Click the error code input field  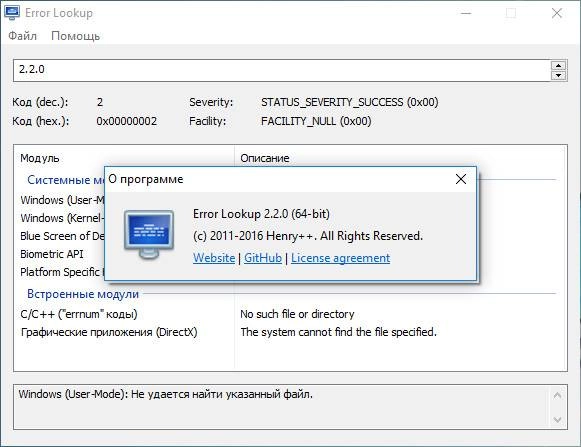(282, 70)
